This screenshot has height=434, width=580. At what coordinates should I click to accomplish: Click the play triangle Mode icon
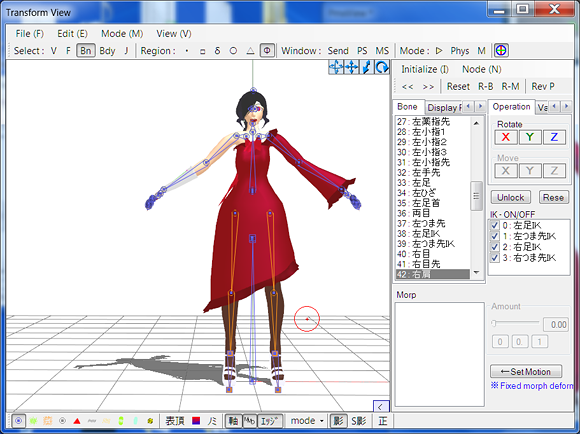tap(439, 51)
